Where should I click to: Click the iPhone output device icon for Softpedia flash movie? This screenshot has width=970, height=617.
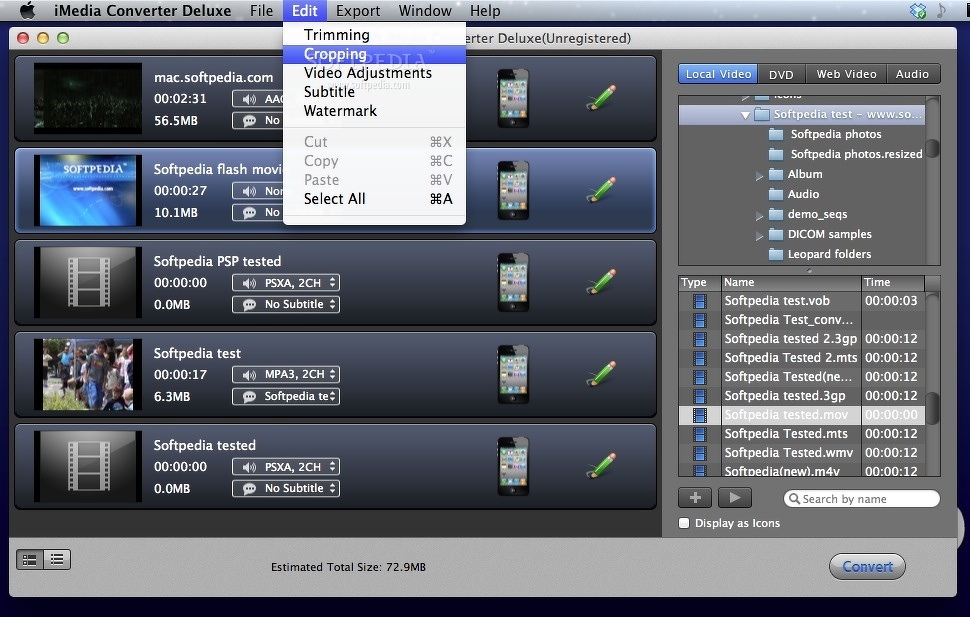(x=513, y=190)
